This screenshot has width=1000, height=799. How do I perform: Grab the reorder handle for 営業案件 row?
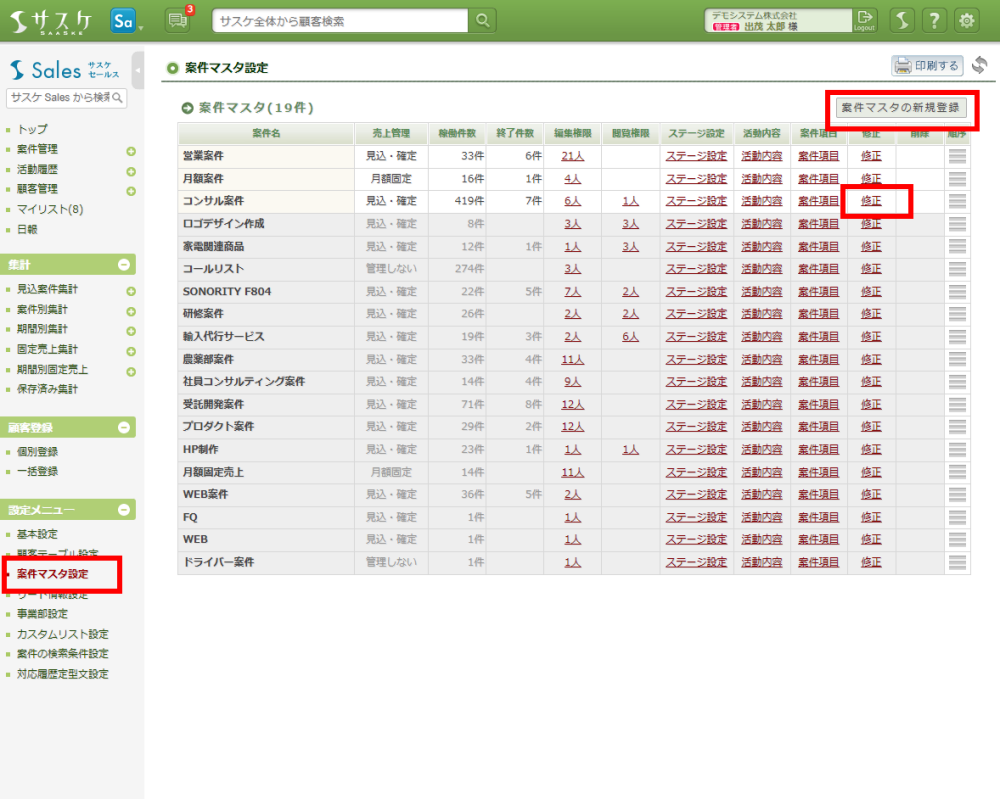[957, 156]
